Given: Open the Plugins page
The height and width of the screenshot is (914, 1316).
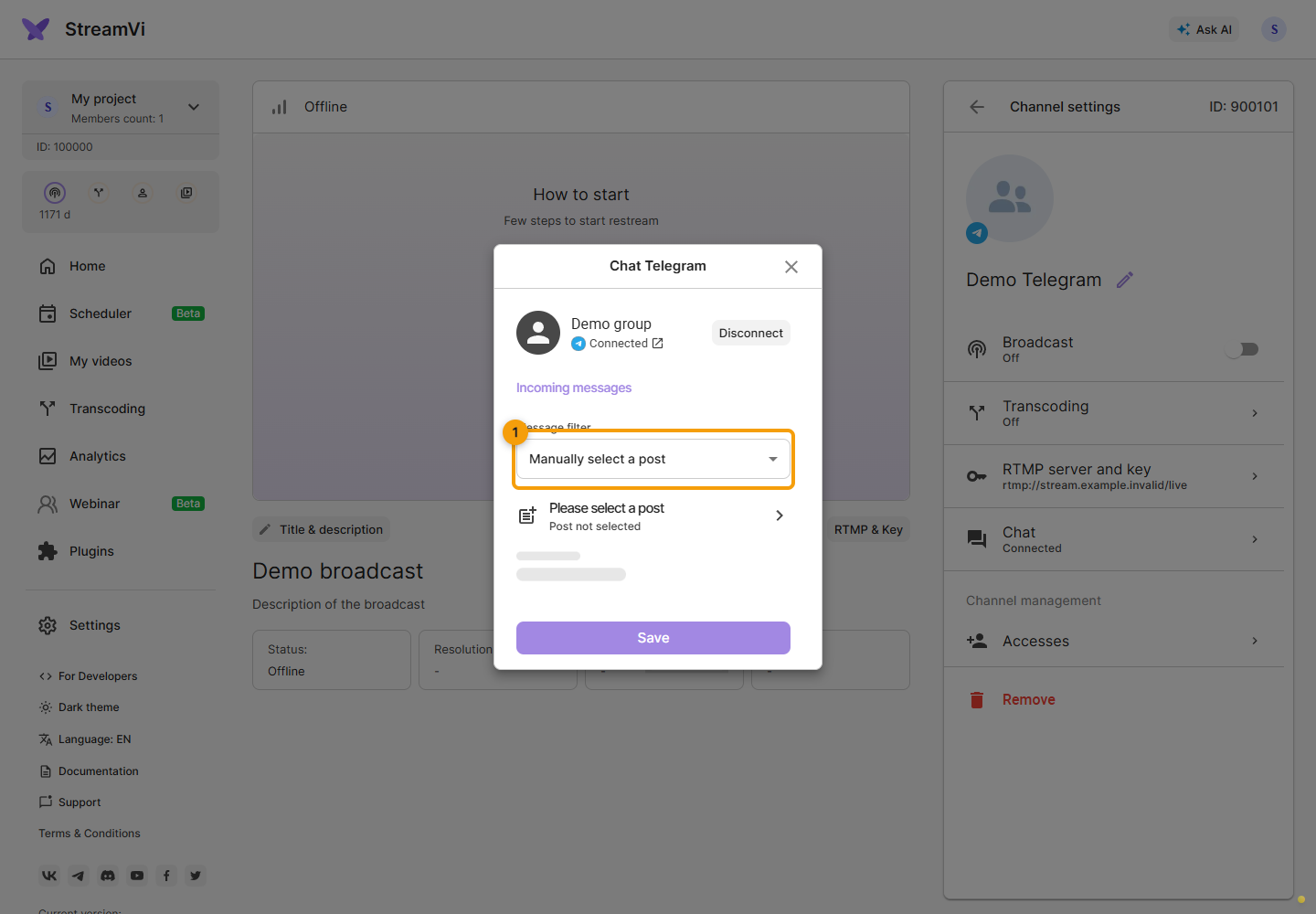Looking at the screenshot, I should point(121,551).
